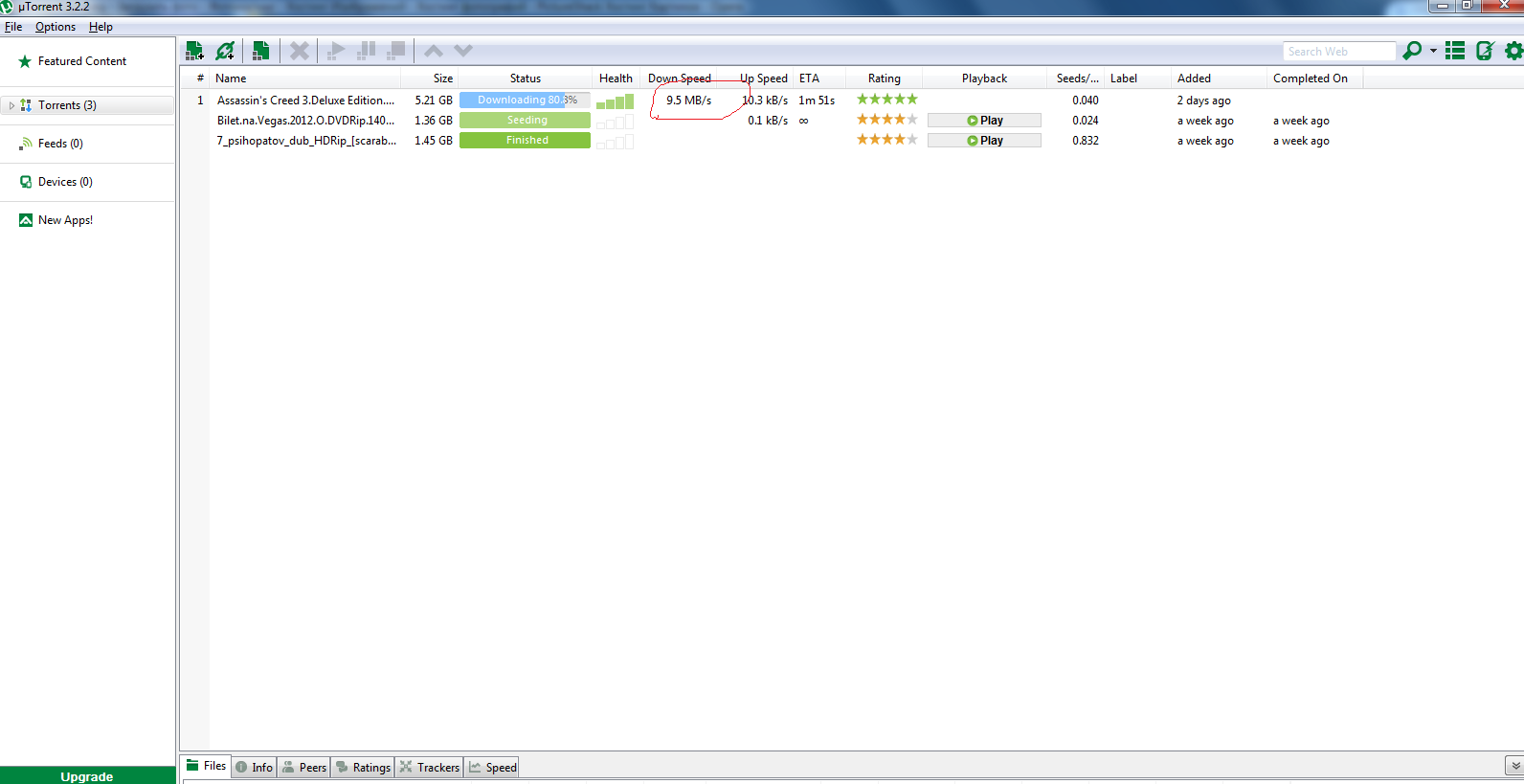Move torrent up in queue
The image size is (1524, 784).
[x=434, y=51]
